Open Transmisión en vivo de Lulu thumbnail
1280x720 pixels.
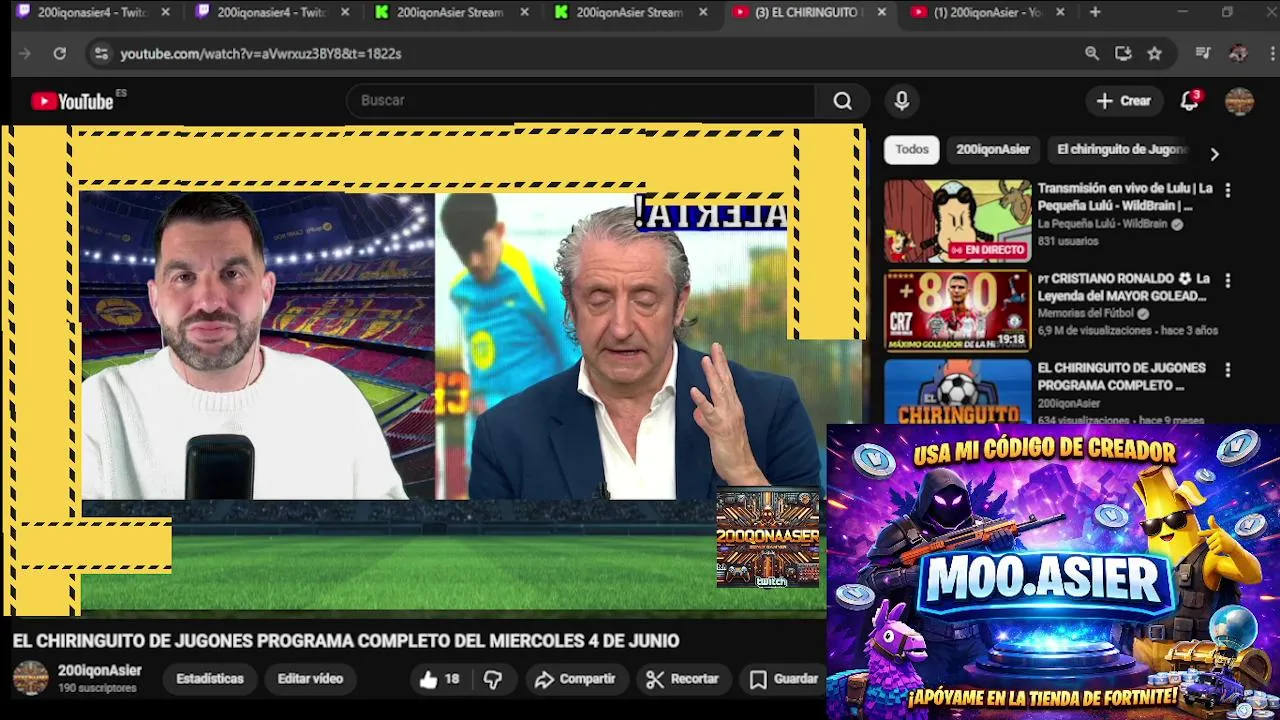(957, 221)
